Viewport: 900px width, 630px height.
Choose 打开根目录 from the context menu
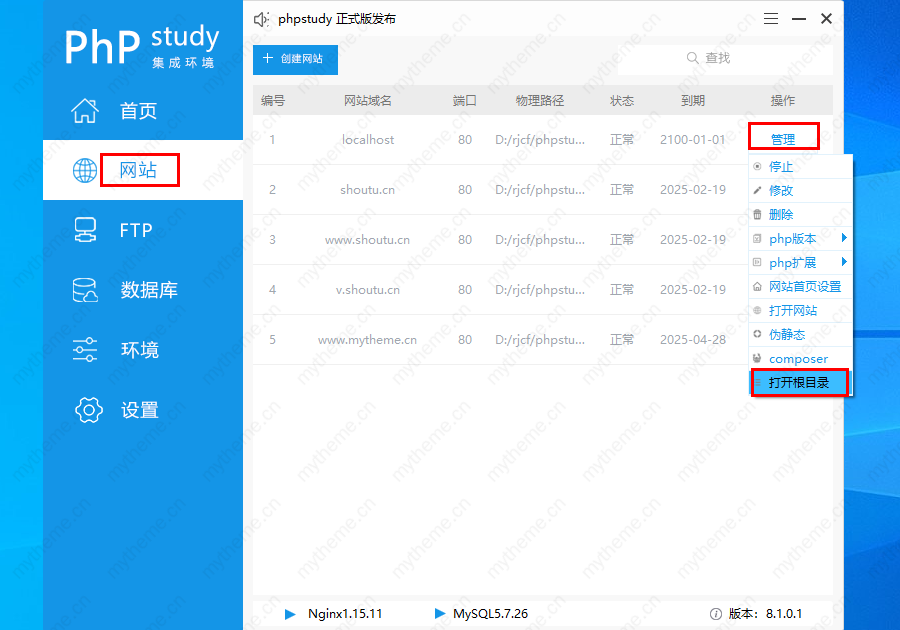coord(799,383)
